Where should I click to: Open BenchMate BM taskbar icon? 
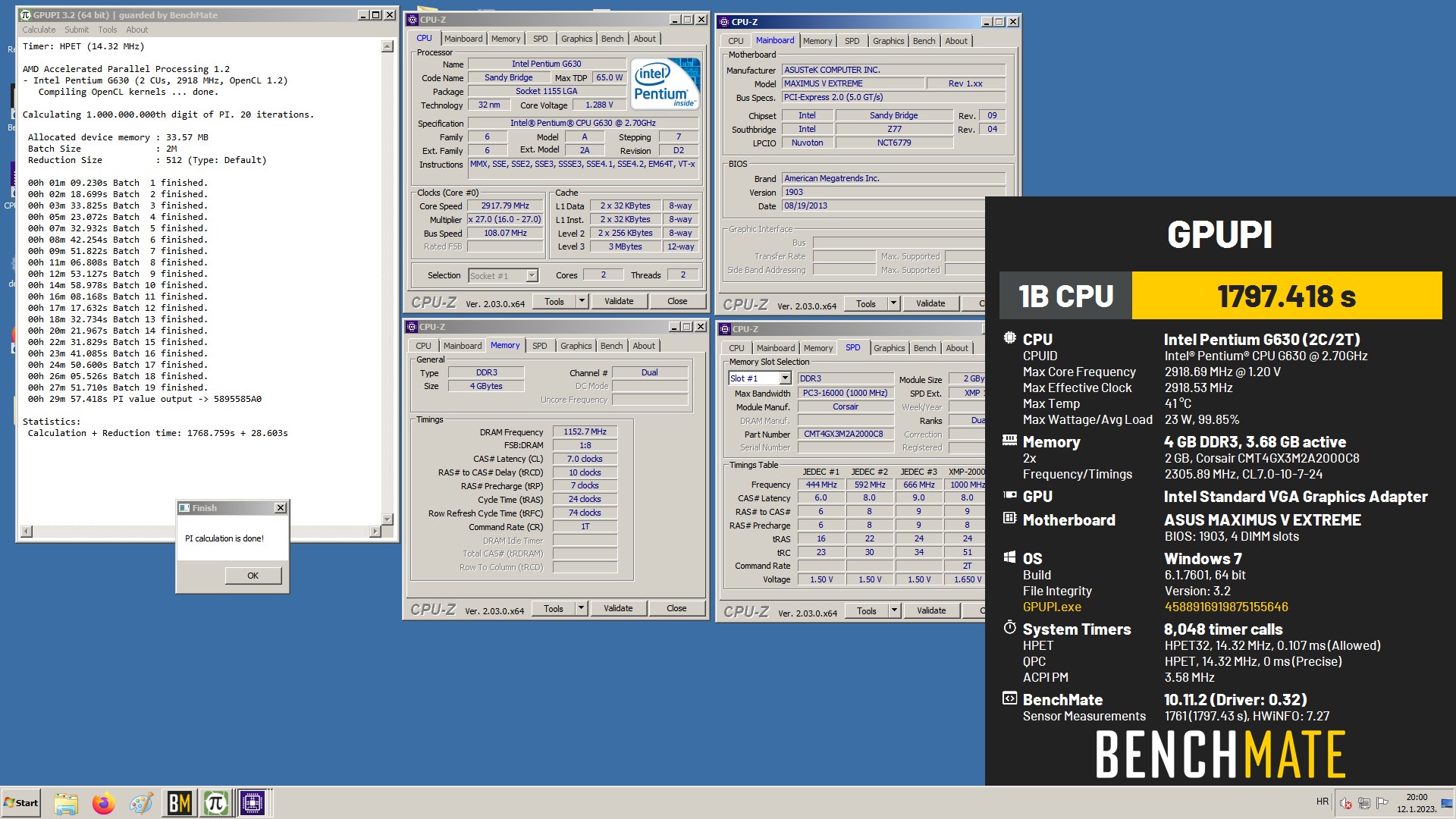coord(179,803)
